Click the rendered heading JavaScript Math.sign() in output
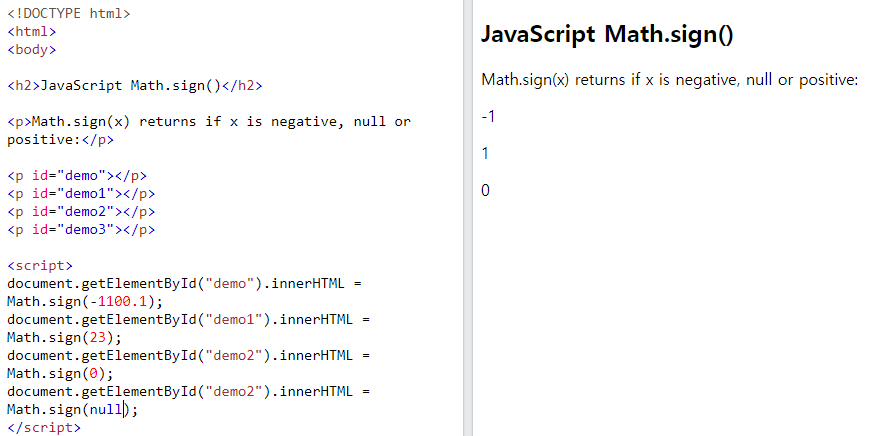The width and height of the screenshot is (872, 436). coord(607,36)
